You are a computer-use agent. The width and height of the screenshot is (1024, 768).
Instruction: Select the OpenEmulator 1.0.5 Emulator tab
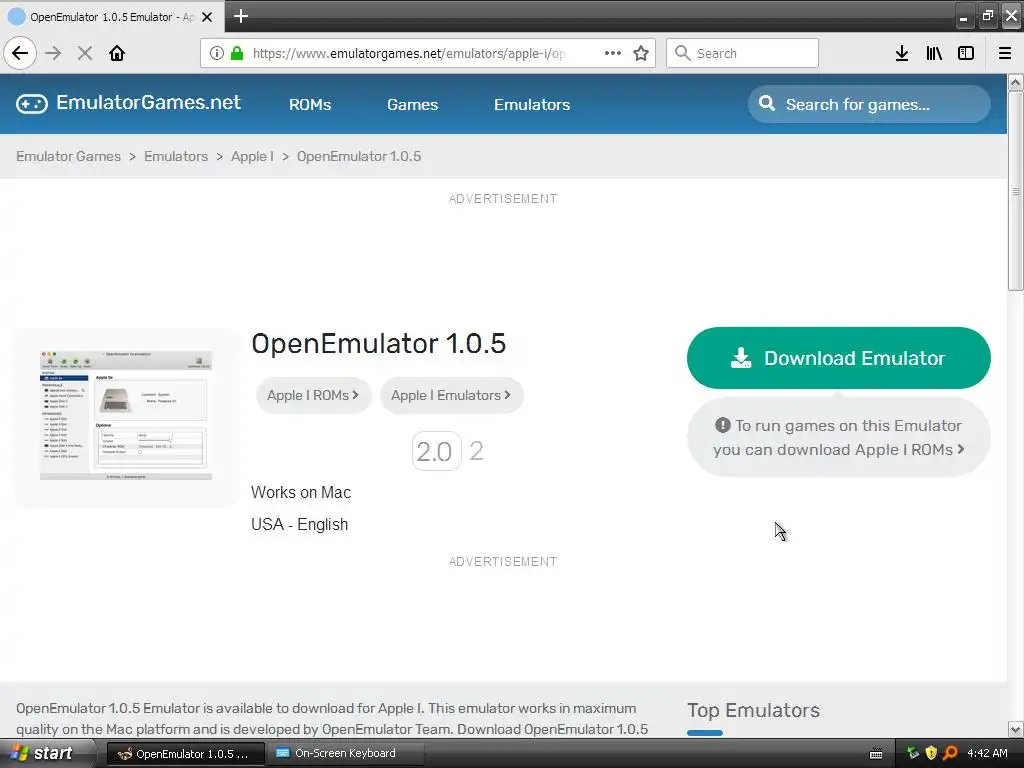[112, 17]
